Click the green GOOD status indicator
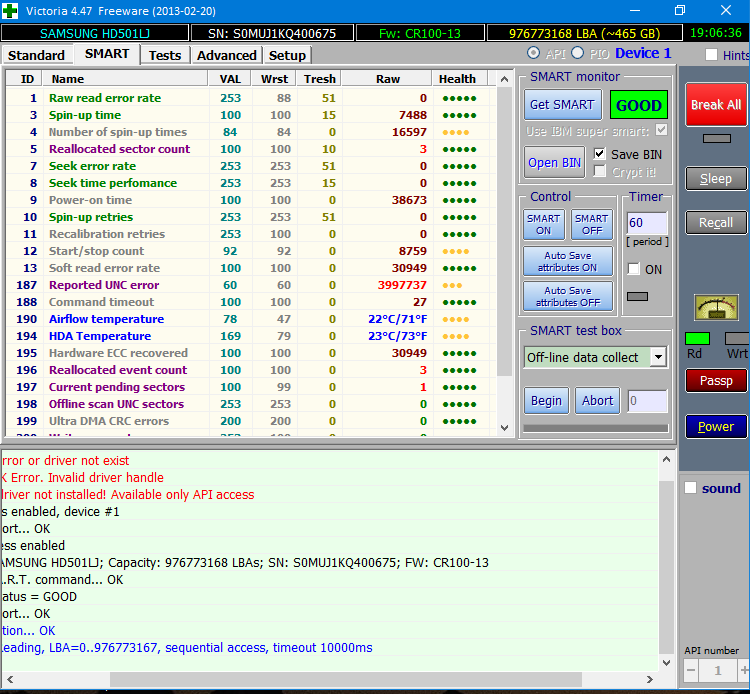Viewport: 750px width, 694px height. (639, 105)
